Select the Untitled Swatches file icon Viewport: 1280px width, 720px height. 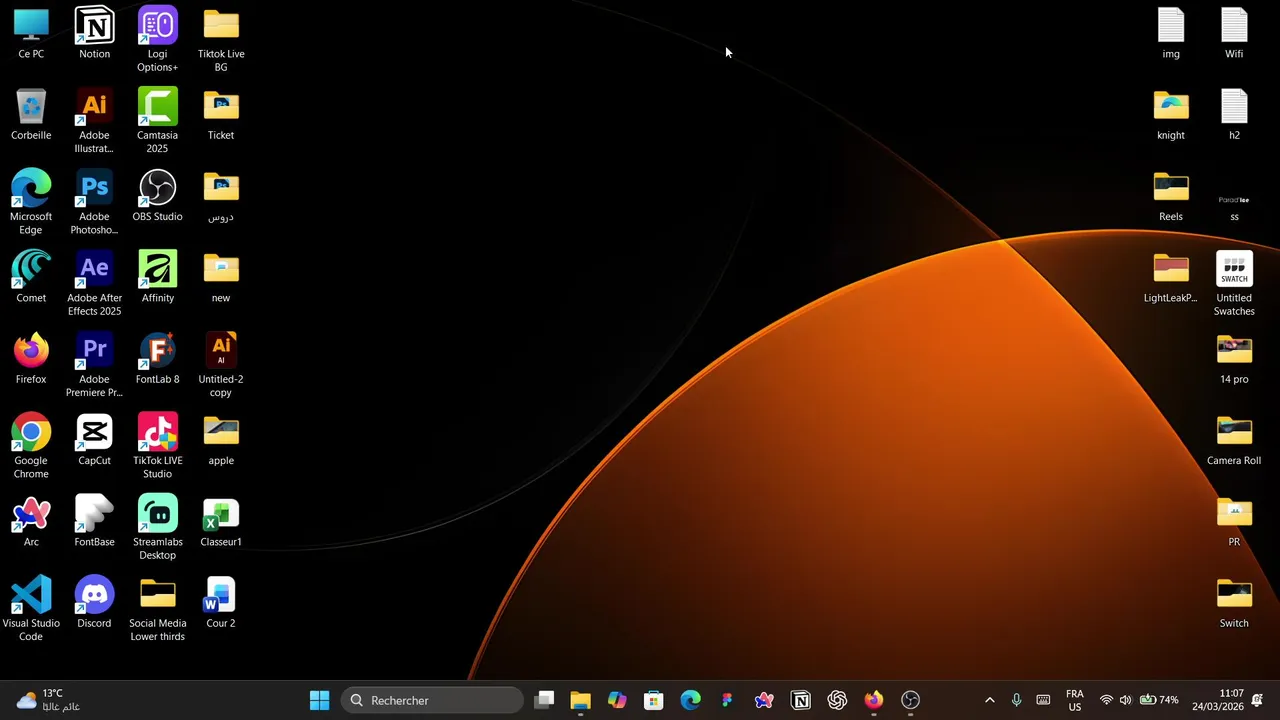[1234, 283]
